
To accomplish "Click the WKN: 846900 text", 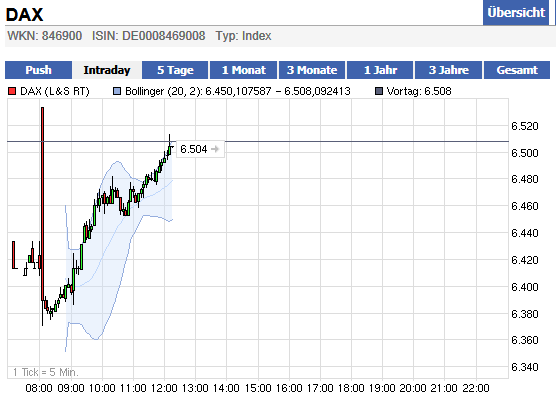I will click(x=45, y=36).
